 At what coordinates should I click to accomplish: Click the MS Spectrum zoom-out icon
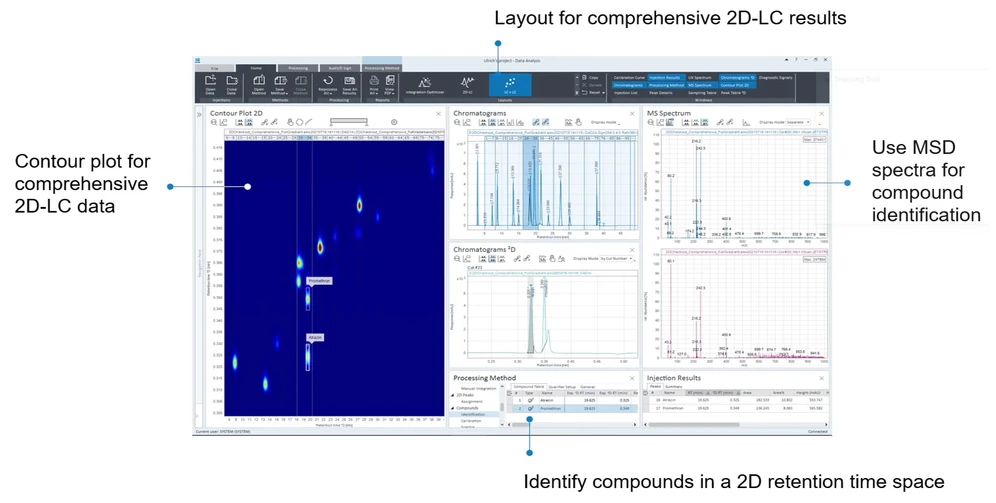651,122
